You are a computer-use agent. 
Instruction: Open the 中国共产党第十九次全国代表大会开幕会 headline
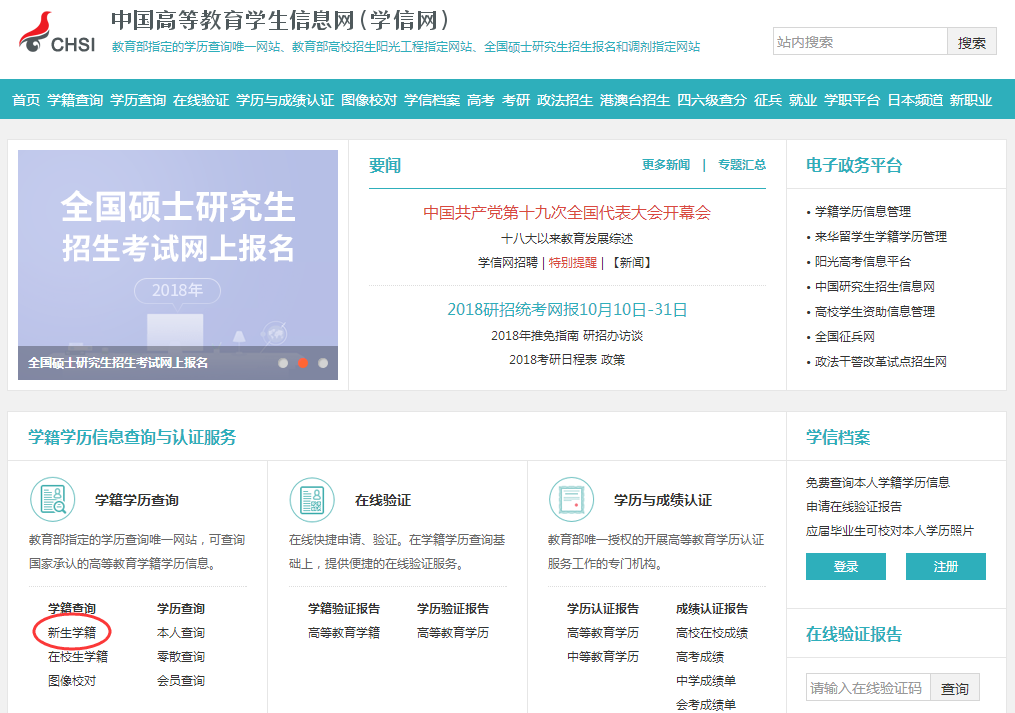coord(567,212)
